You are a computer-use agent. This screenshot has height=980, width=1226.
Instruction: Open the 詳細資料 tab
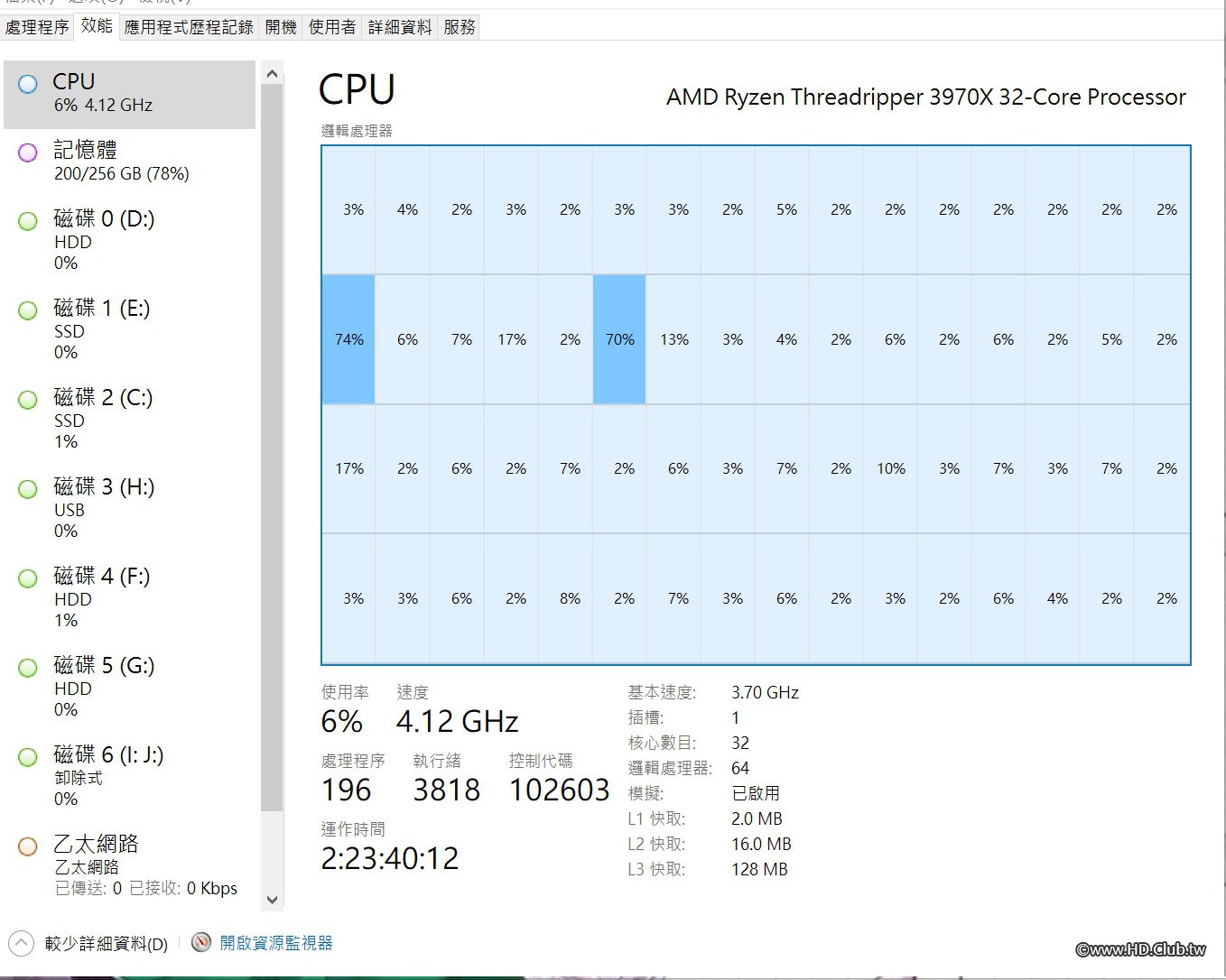400,27
